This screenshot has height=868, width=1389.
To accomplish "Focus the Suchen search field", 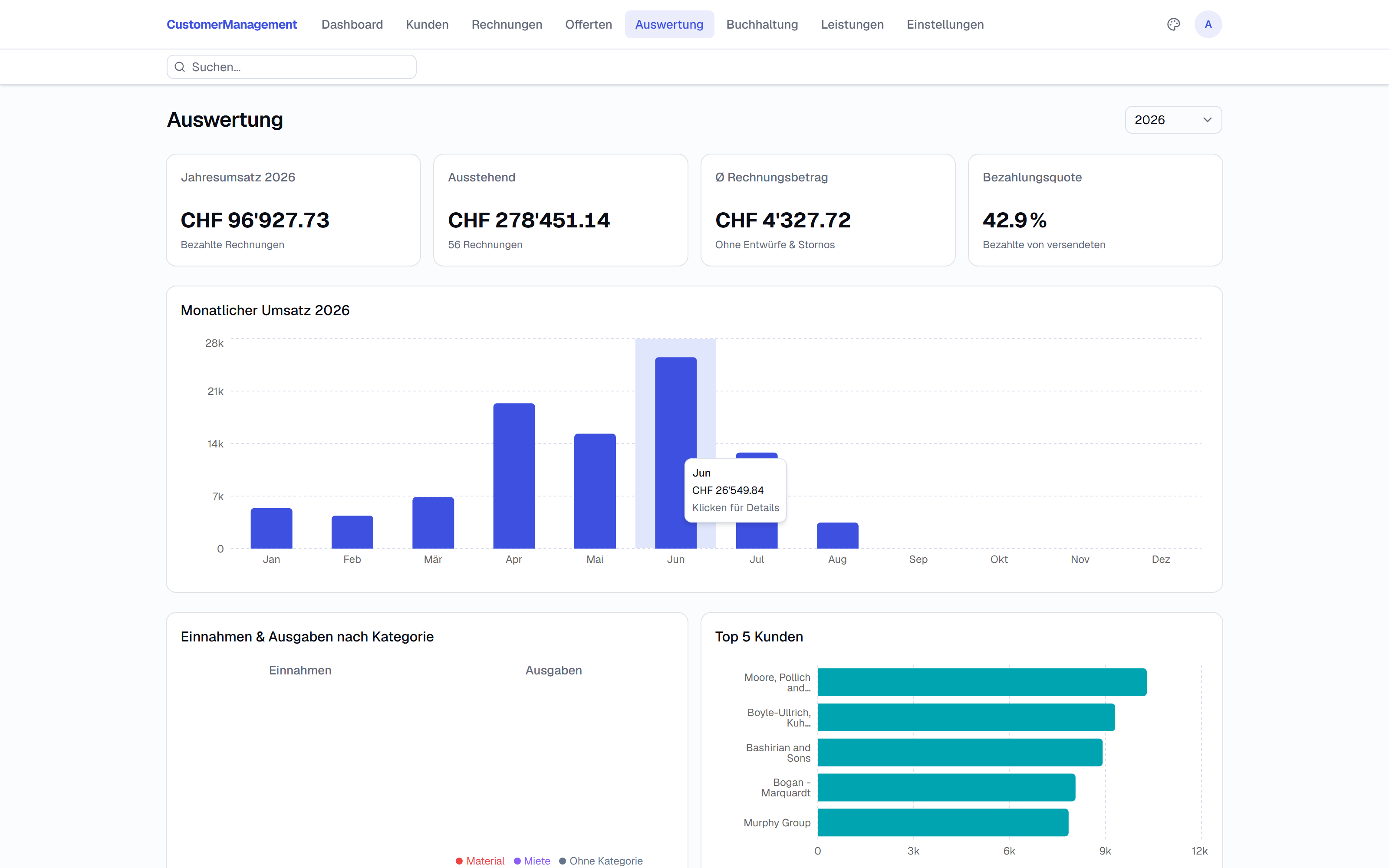I will (292, 67).
